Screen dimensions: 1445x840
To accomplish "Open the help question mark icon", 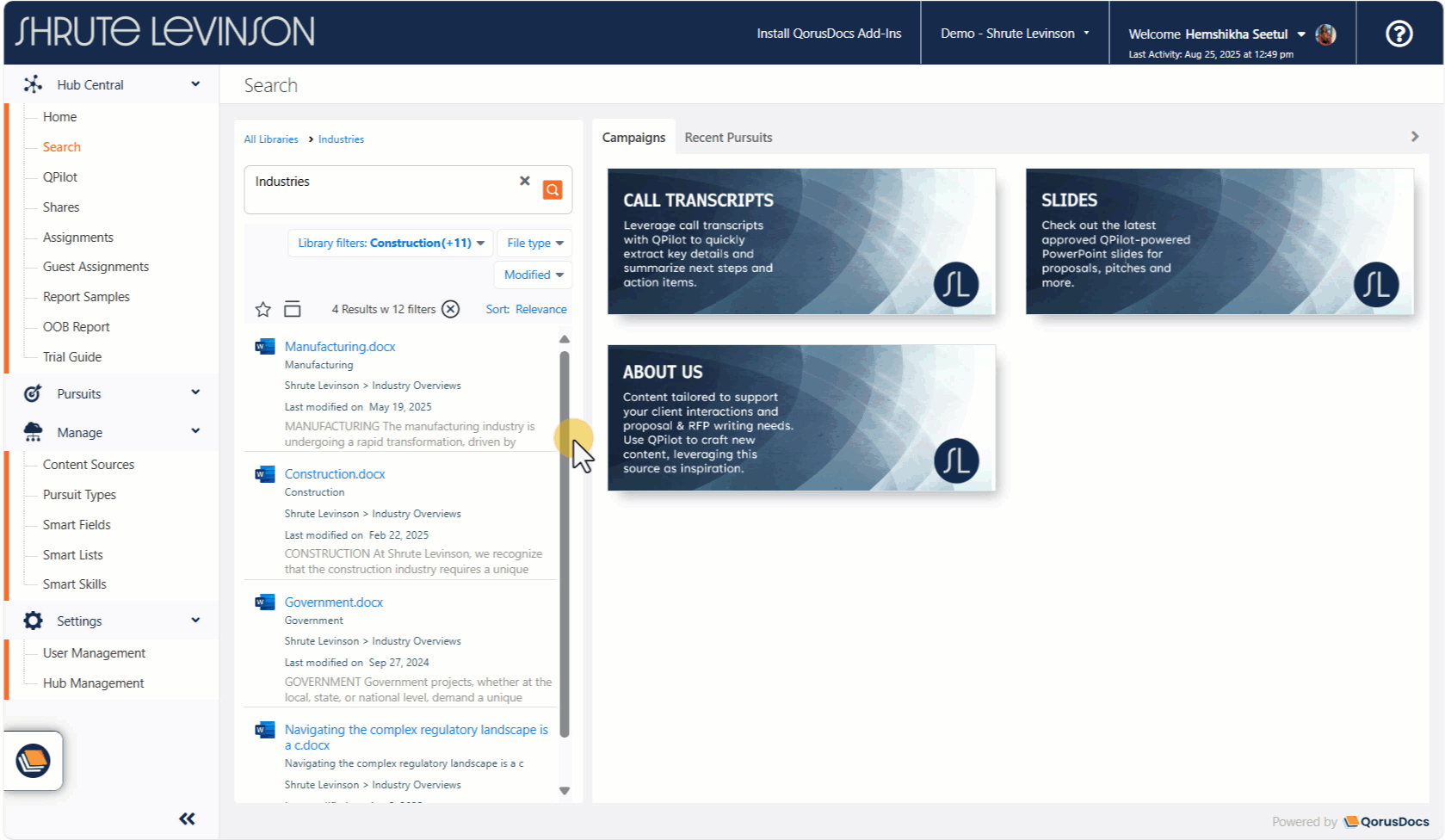I will 1399,34.
